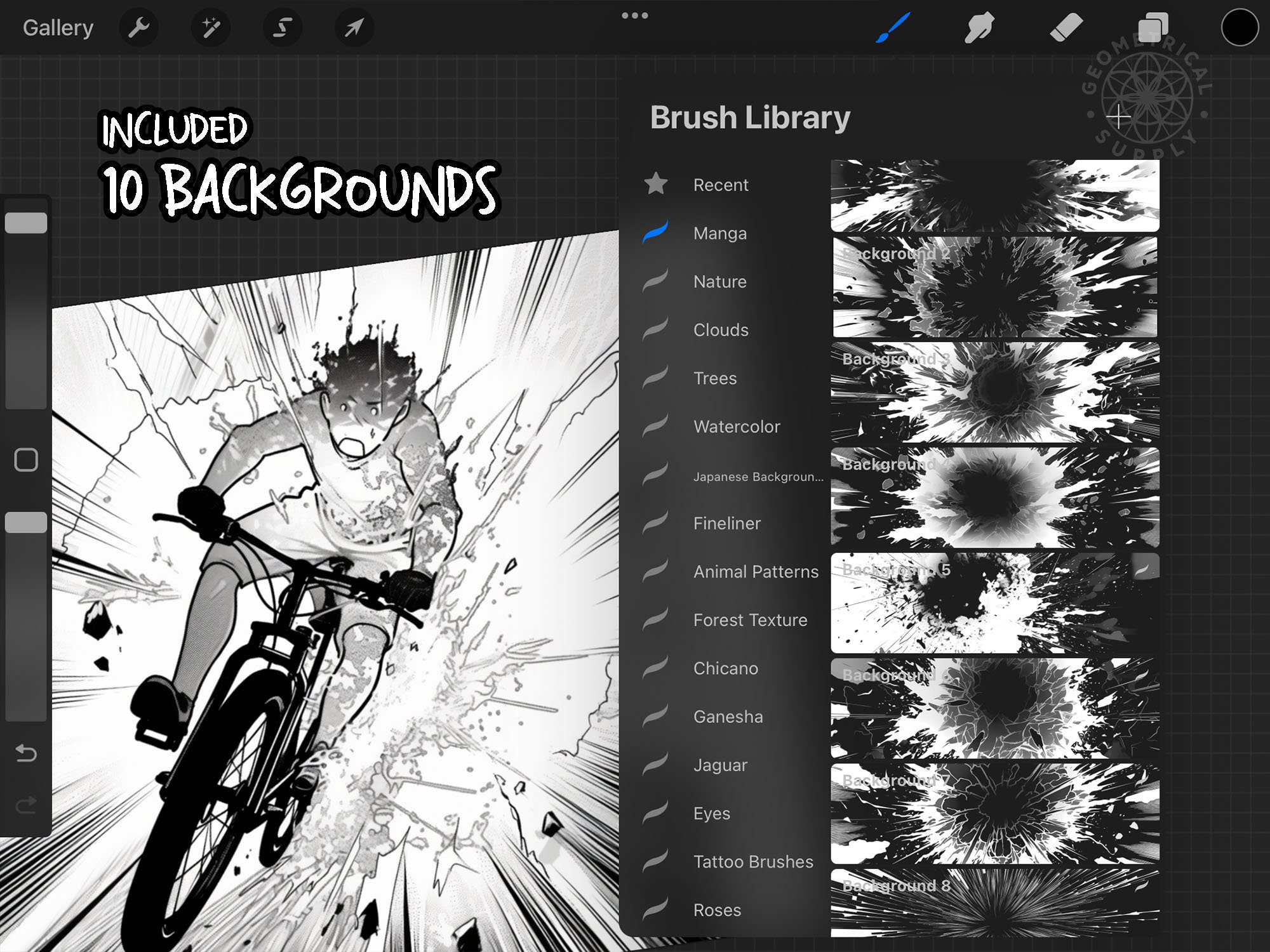Select the Fineliner brush set
1270x952 pixels.
tap(727, 523)
